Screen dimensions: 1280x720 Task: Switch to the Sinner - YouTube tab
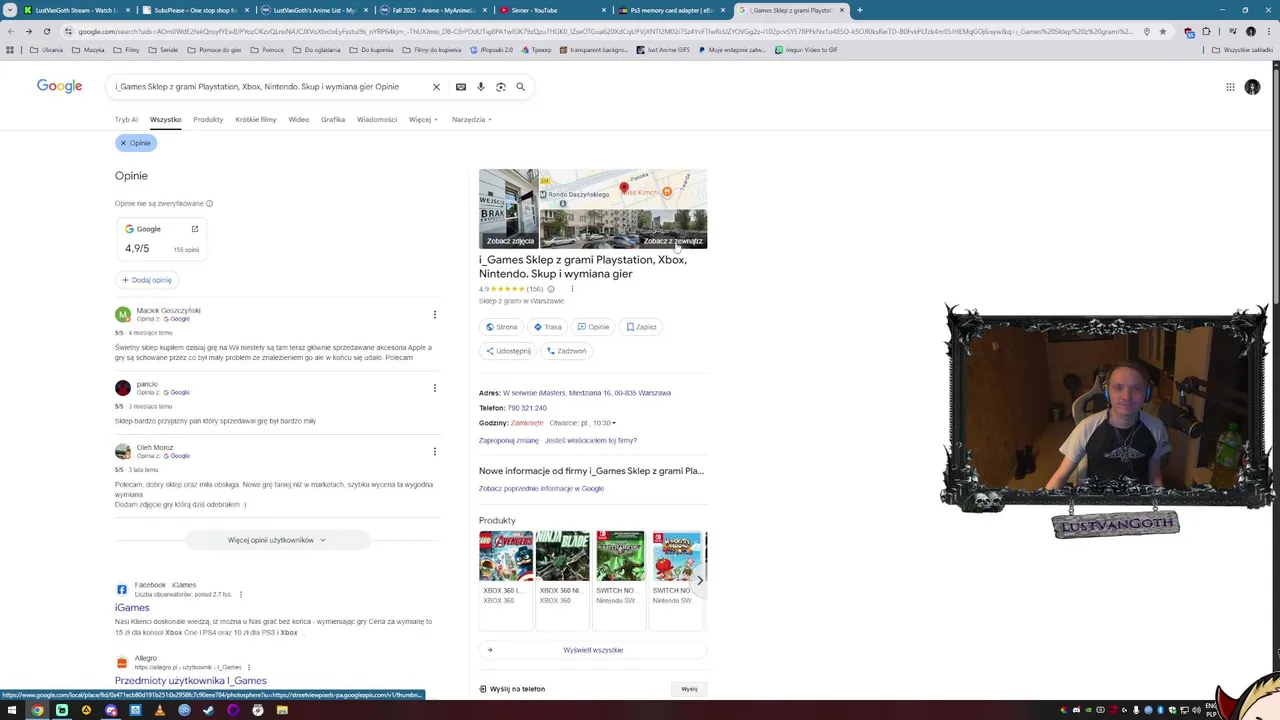(x=550, y=10)
